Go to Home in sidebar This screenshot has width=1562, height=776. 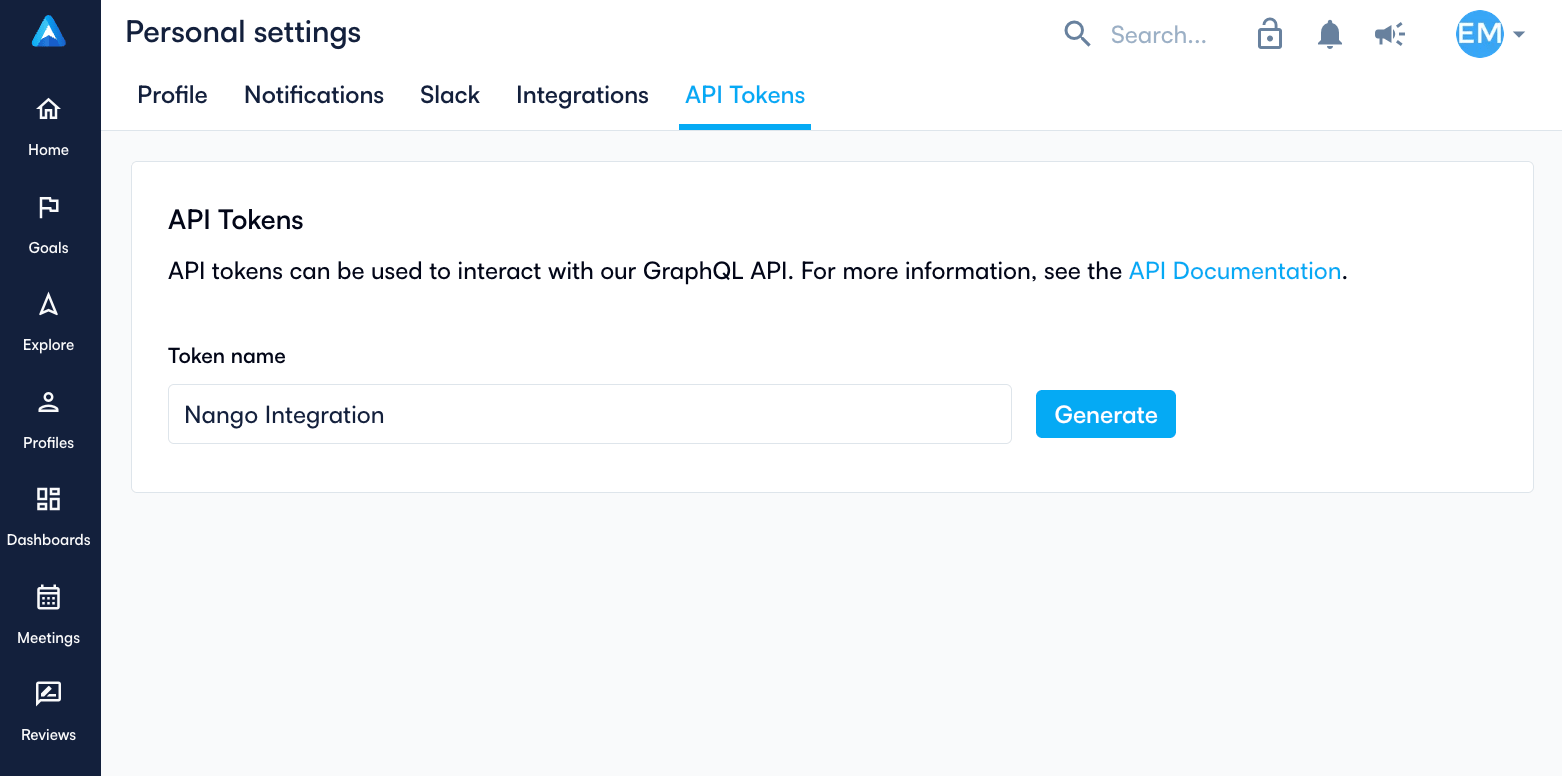48,109
